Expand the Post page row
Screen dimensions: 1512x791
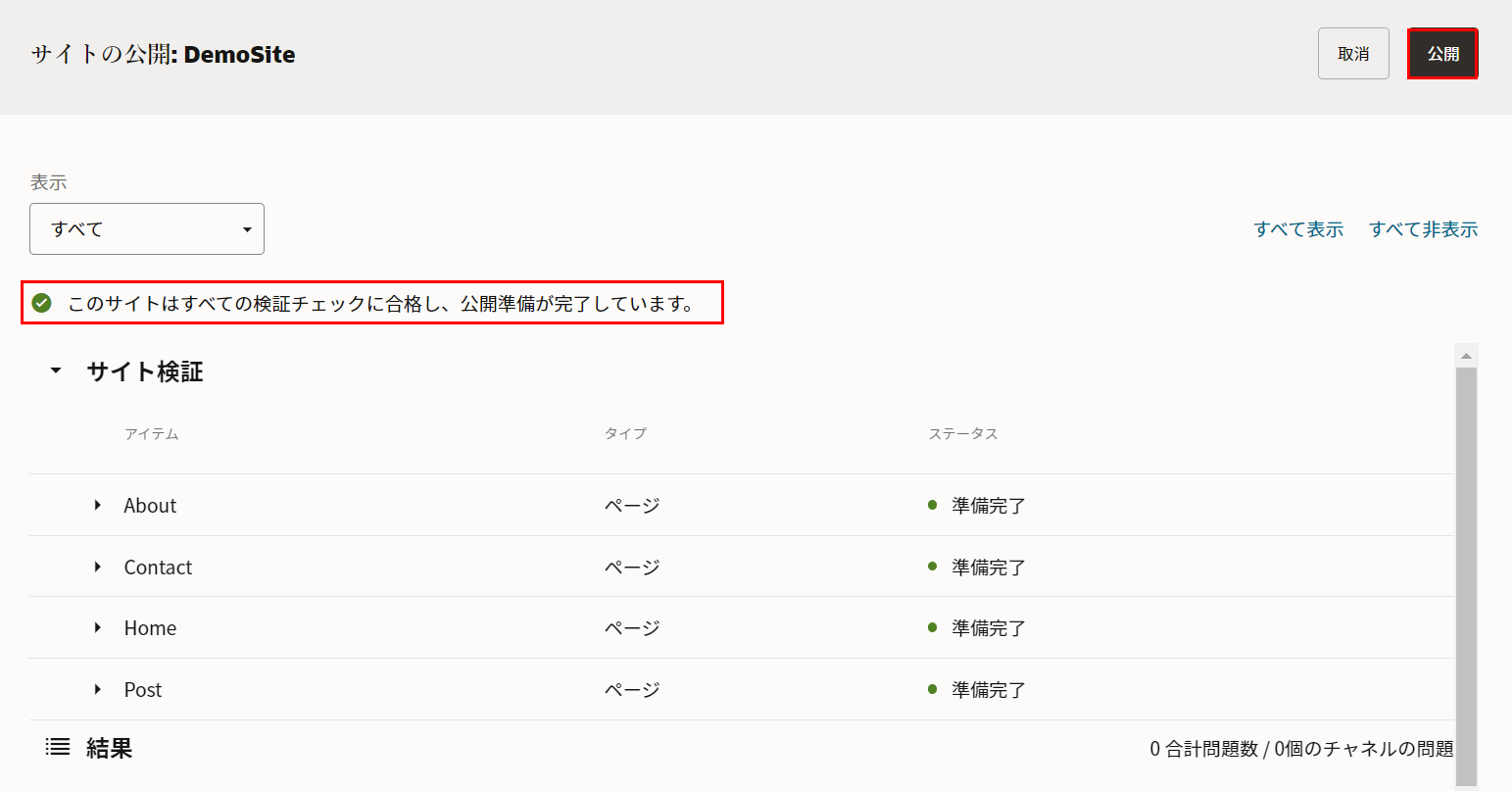(98, 690)
